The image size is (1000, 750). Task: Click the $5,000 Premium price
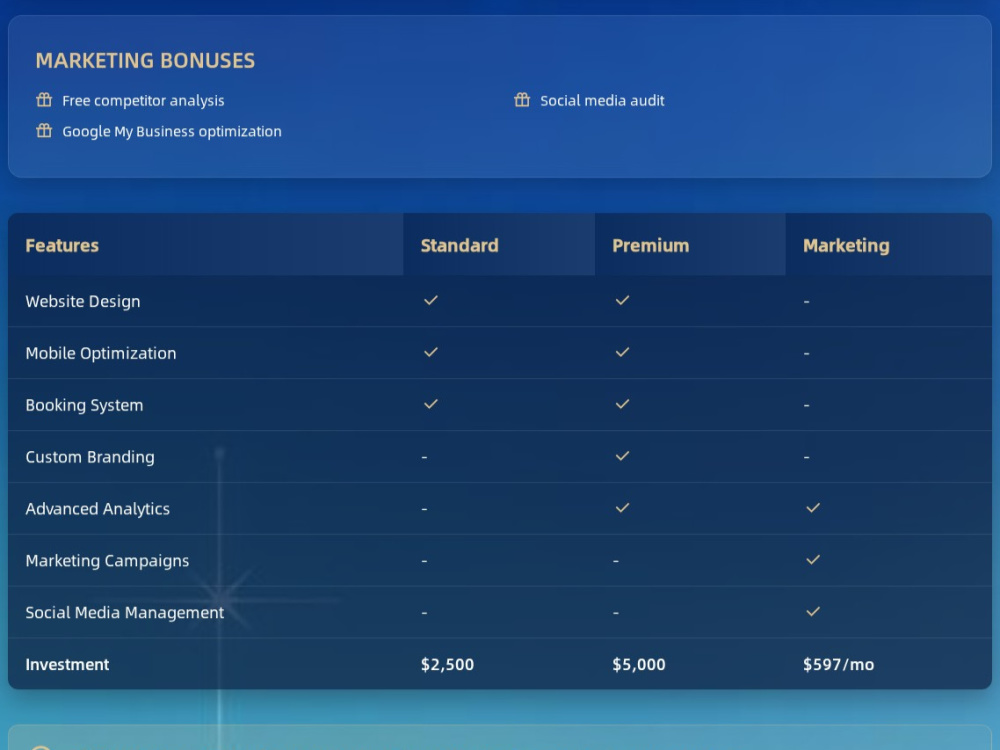[x=638, y=665]
